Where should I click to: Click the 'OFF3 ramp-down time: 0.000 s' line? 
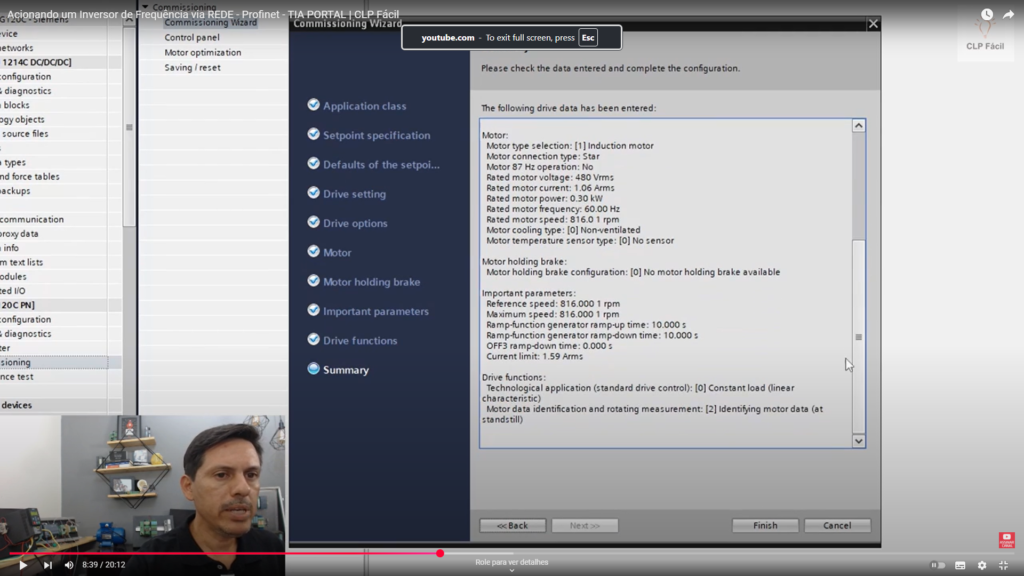(x=549, y=346)
